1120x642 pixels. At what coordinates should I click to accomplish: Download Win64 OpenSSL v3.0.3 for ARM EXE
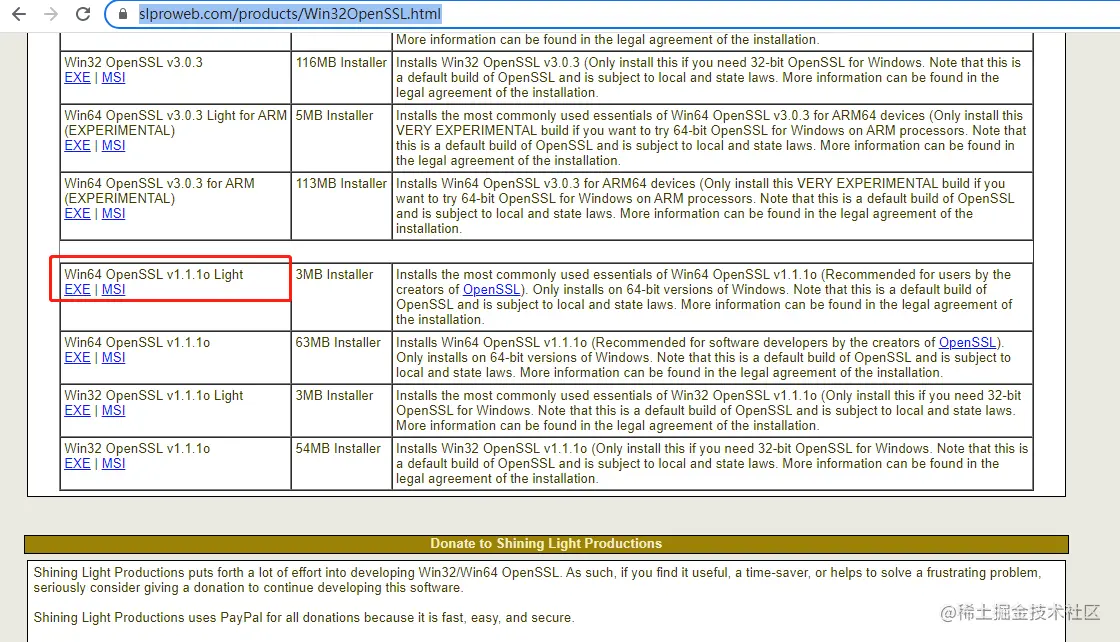77,213
